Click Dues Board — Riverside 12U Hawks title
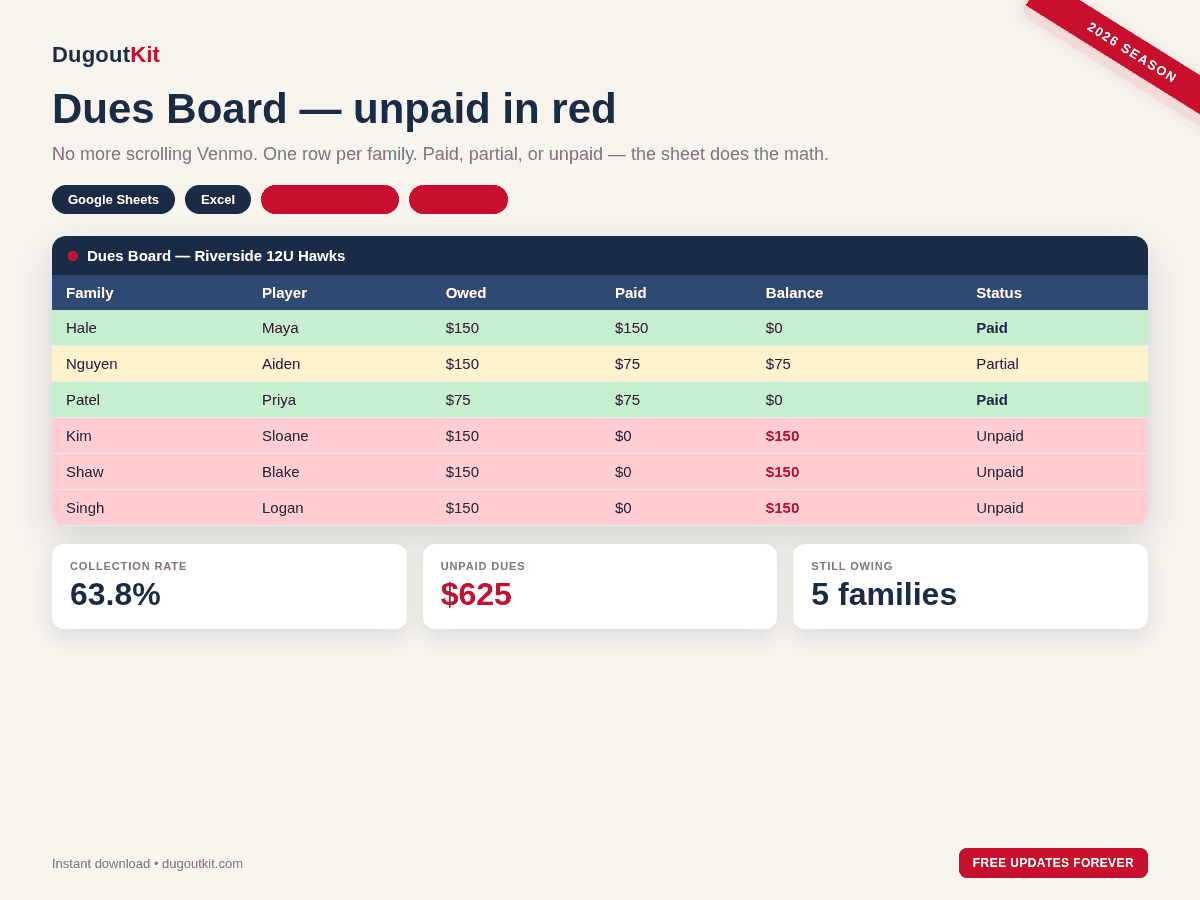Screen dimensions: 1200x900 pos(216,255)
